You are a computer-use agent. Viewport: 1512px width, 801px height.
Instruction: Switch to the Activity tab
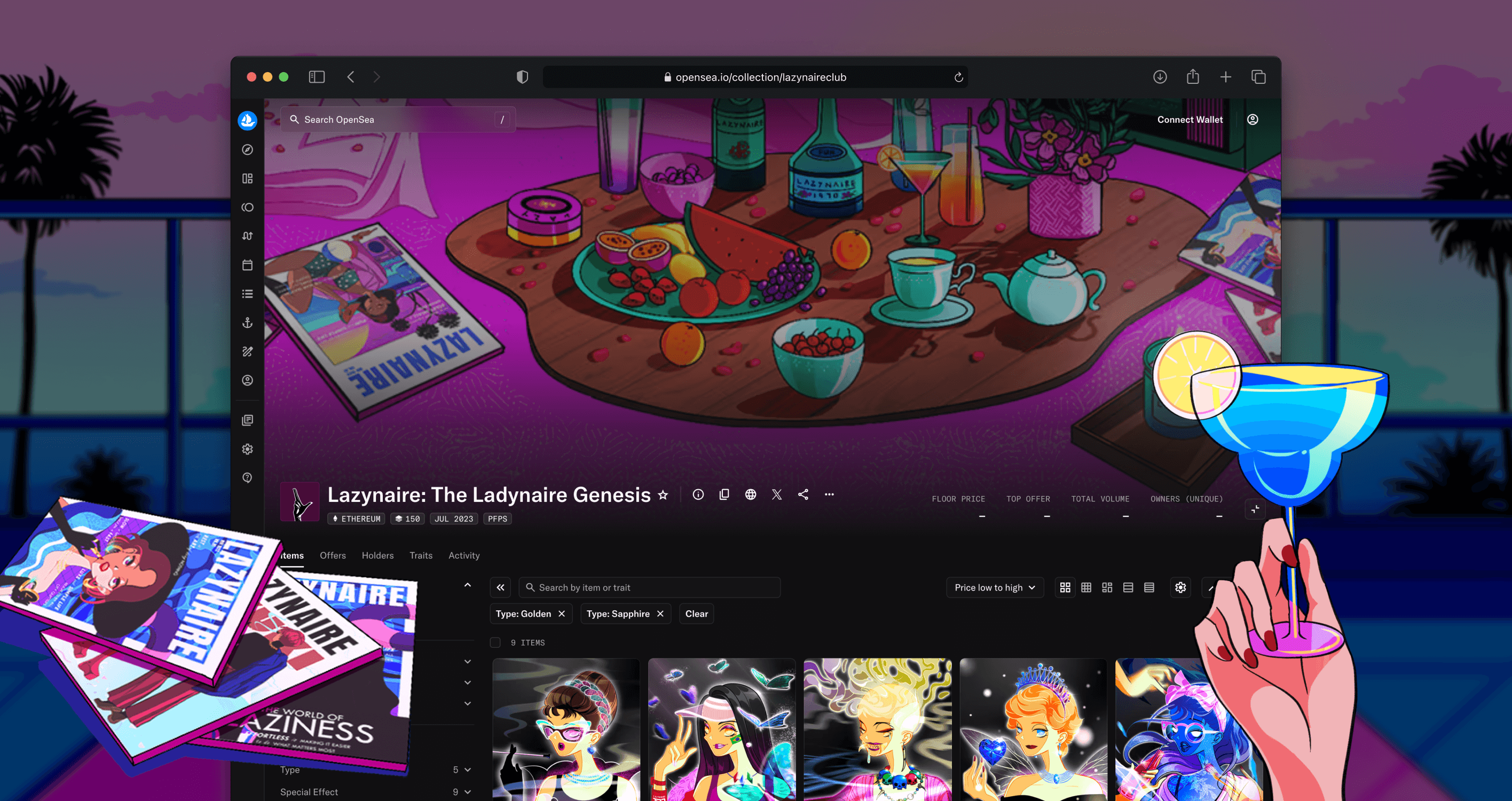point(464,555)
